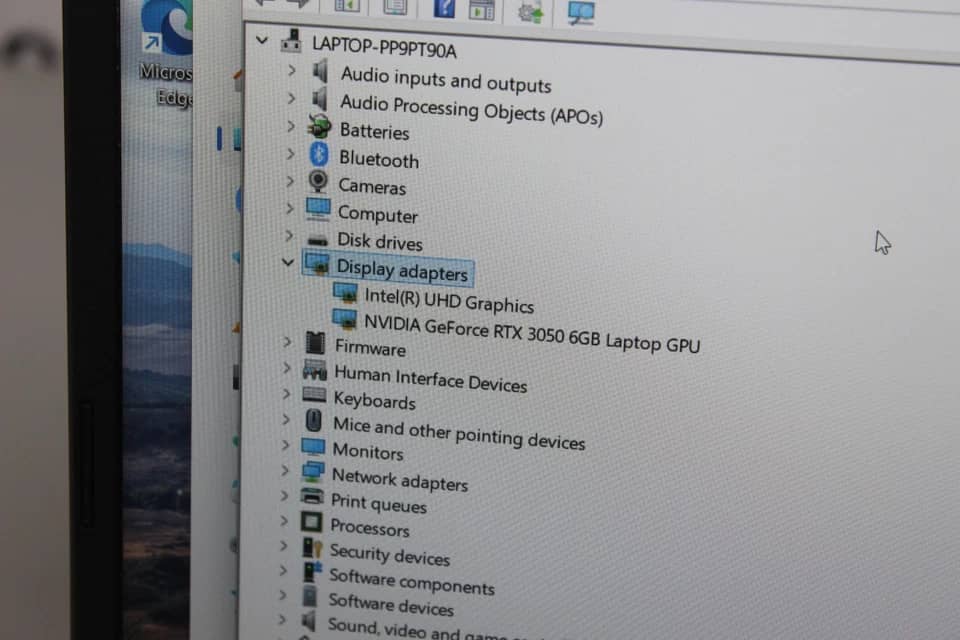Click the Disk drives icon
Image resolution: width=960 pixels, height=640 pixels.
(317, 239)
